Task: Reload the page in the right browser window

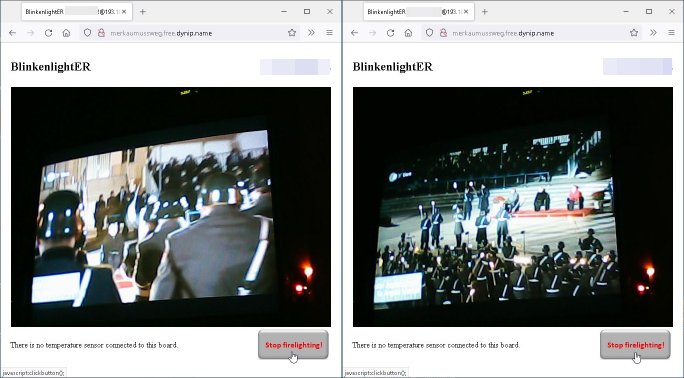Action: click(x=390, y=33)
